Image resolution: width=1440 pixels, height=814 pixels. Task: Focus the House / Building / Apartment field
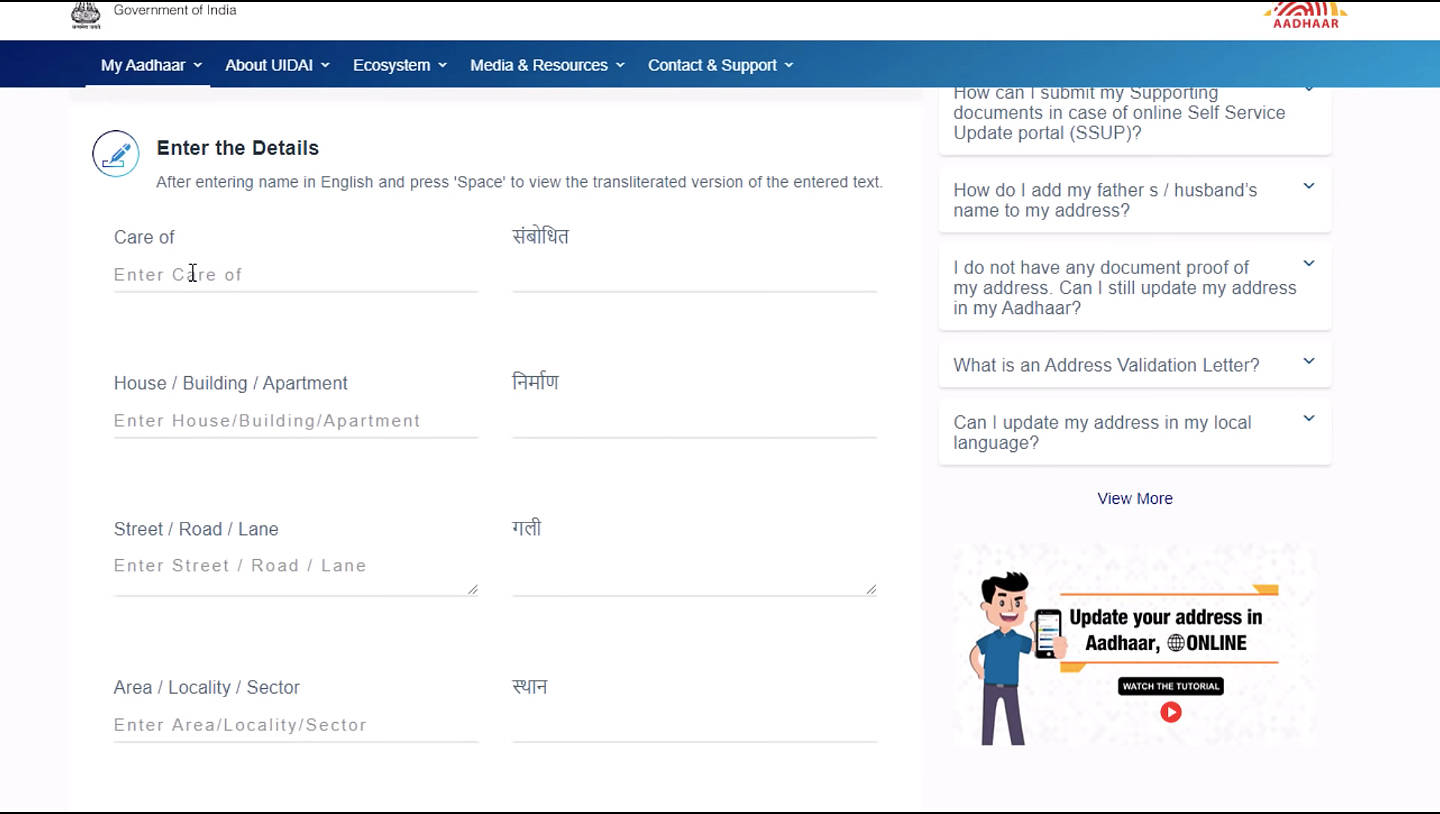pyautogui.click(x=295, y=421)
